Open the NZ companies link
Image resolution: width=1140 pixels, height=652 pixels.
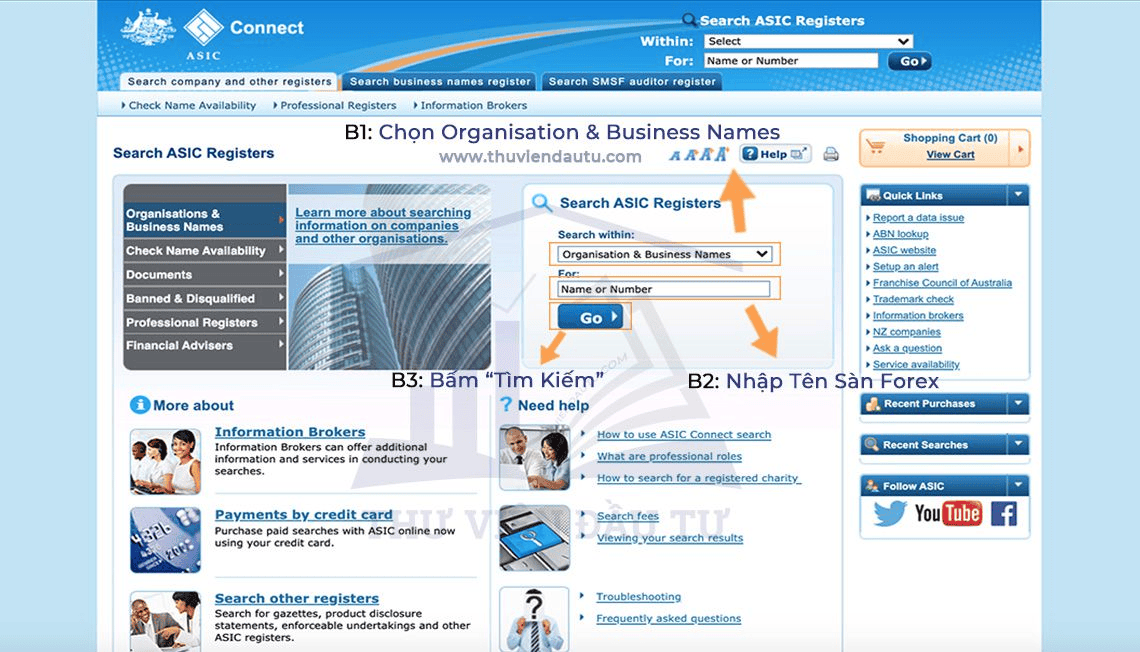[x=907, y=332]
